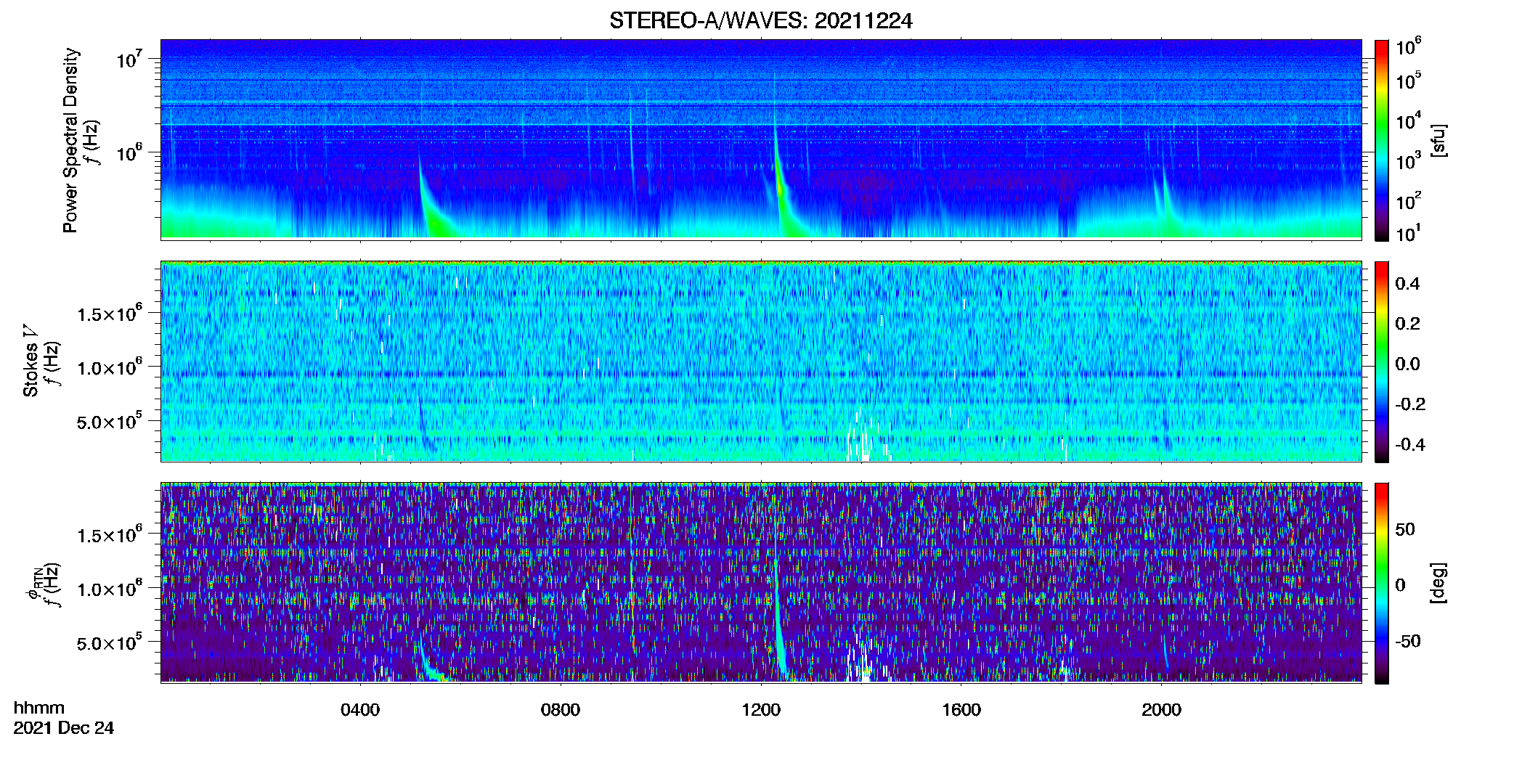Click the top panel's sfu color bar
This screenshot has height=784, width=1522.
pyautogui.click(x=1381, y=140)
